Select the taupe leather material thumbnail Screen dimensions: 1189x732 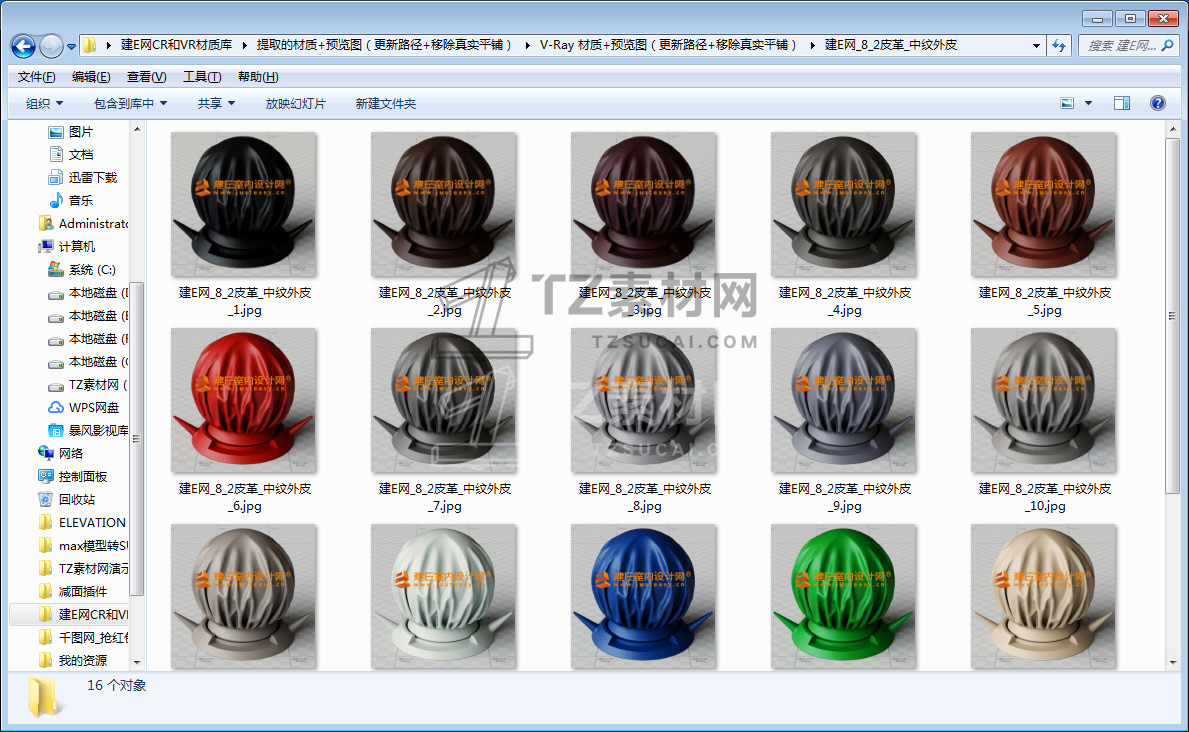(x=244, y=596)
